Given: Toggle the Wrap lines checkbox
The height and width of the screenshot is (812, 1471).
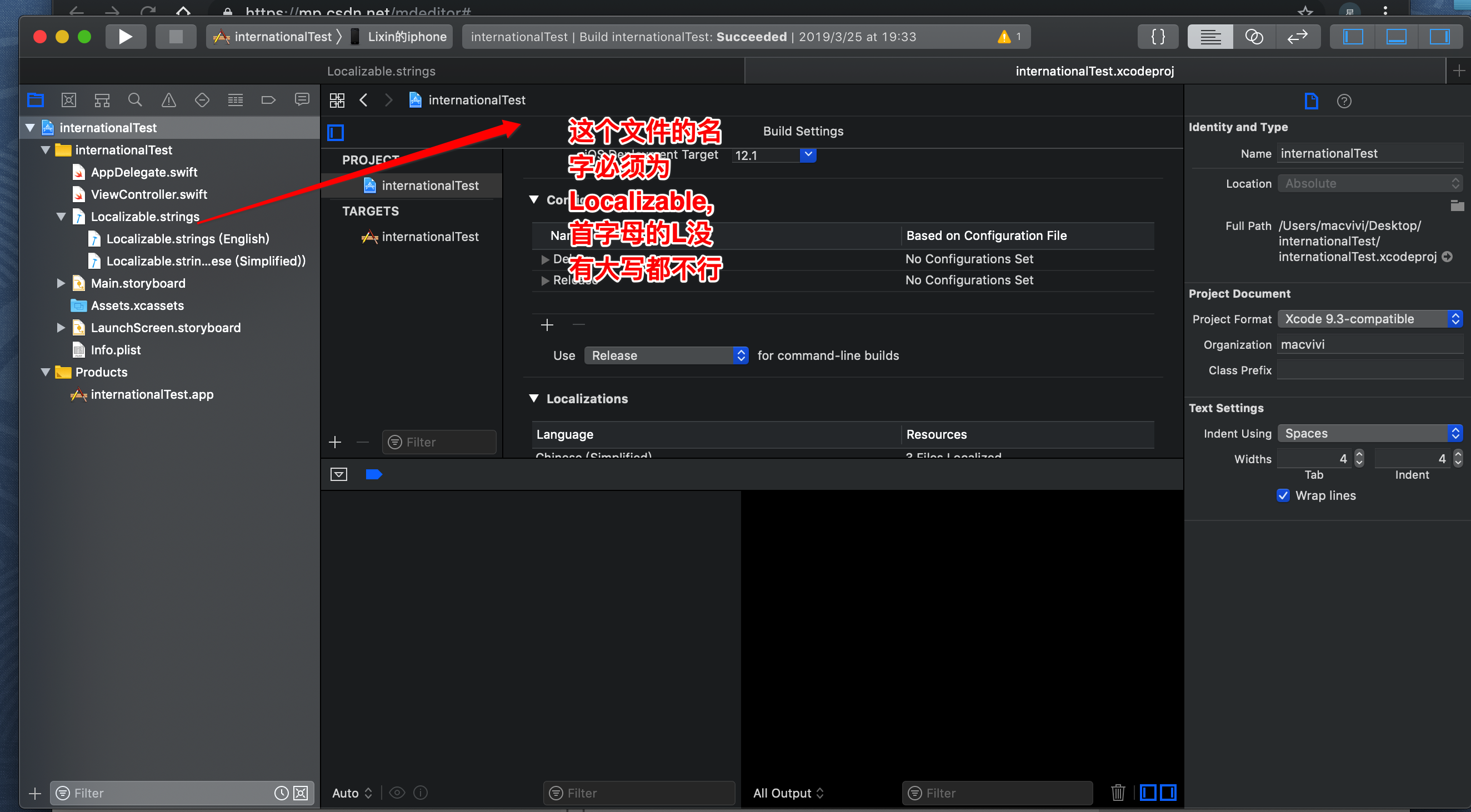Looking at the screenshot, I should coord(1283,495).
